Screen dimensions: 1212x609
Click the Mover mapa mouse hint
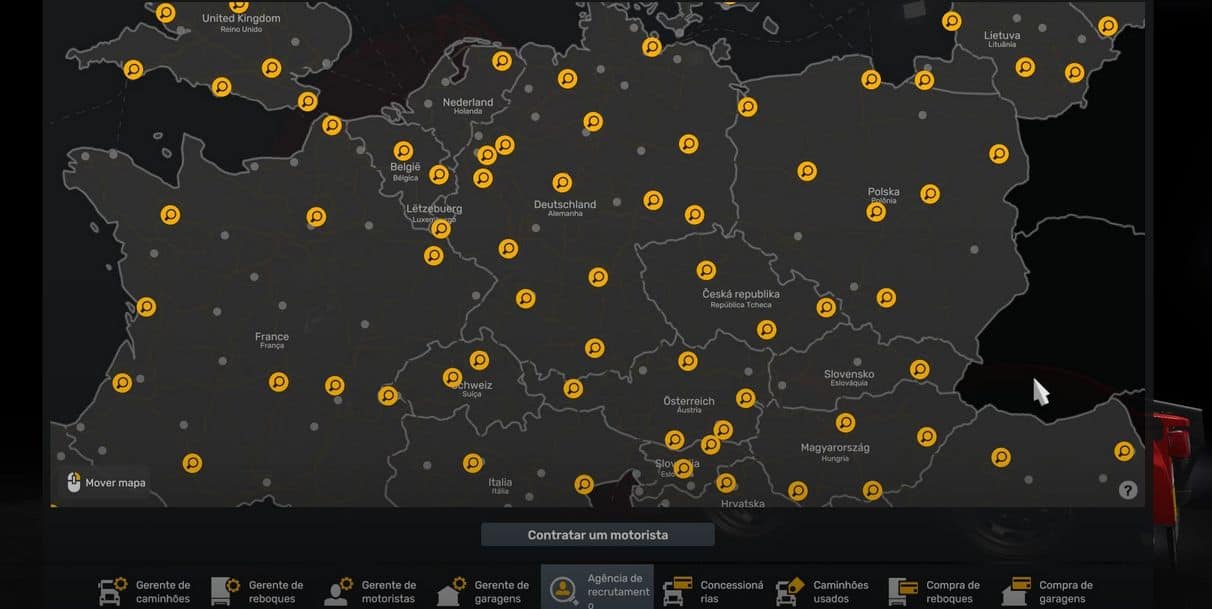tap(105, 483)
